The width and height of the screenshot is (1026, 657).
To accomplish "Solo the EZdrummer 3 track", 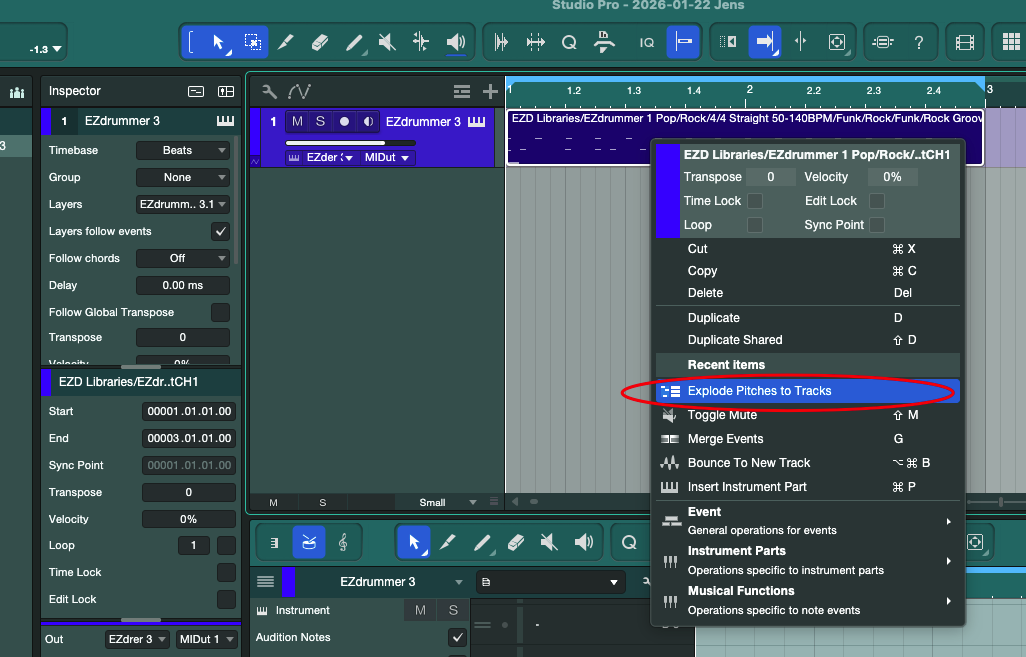I will 320,121.
